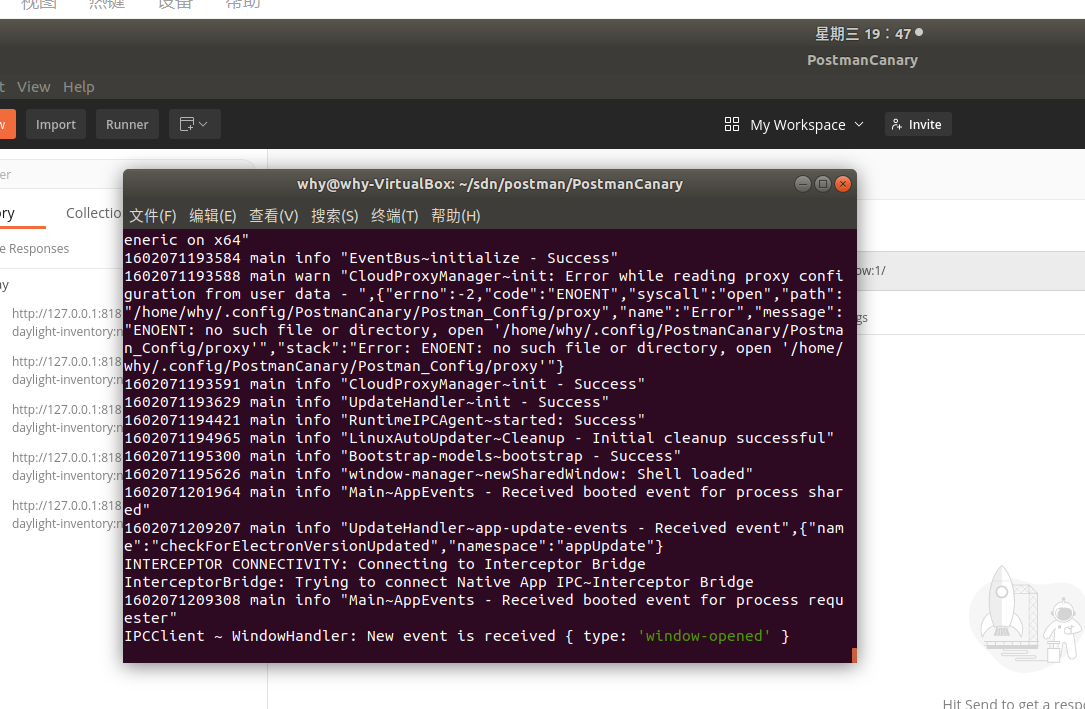Open terminal 搜索(S) menu
Screen dimensions: 1085x709
(335, 216)
